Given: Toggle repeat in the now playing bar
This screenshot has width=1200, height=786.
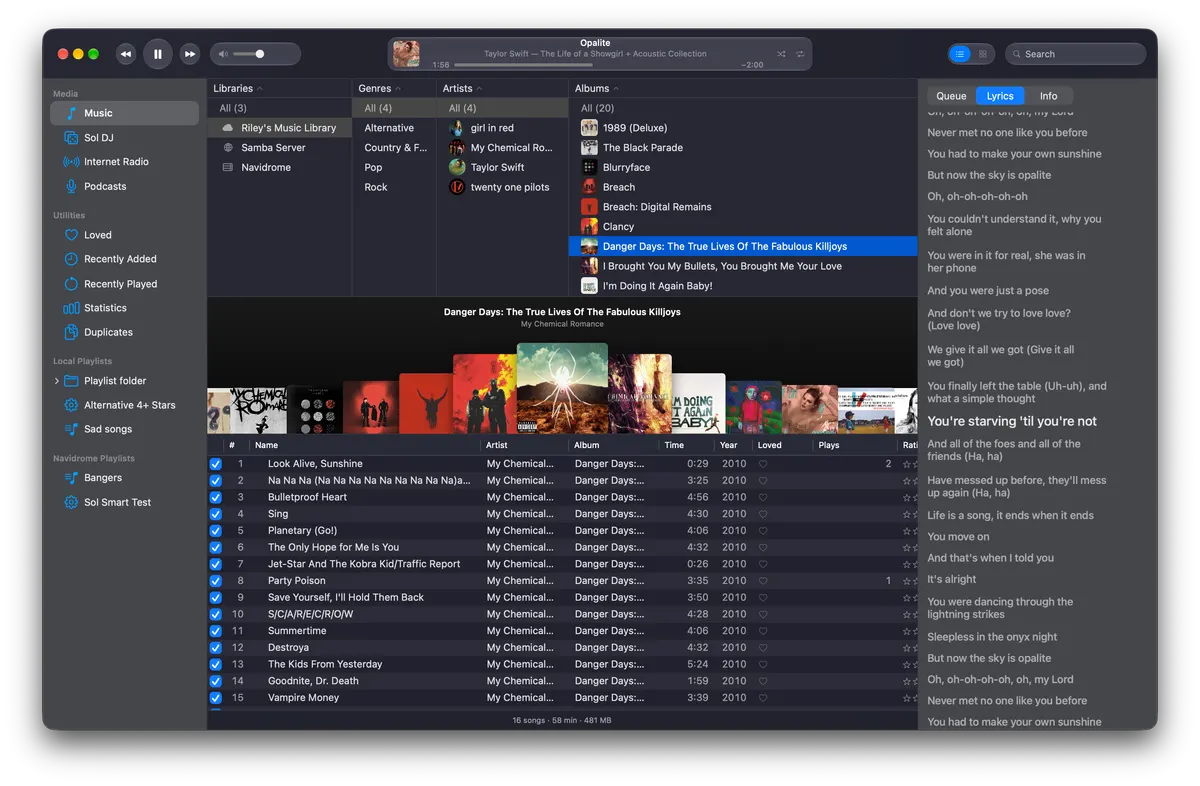Looking at the screenshot, I should (800, 54).
